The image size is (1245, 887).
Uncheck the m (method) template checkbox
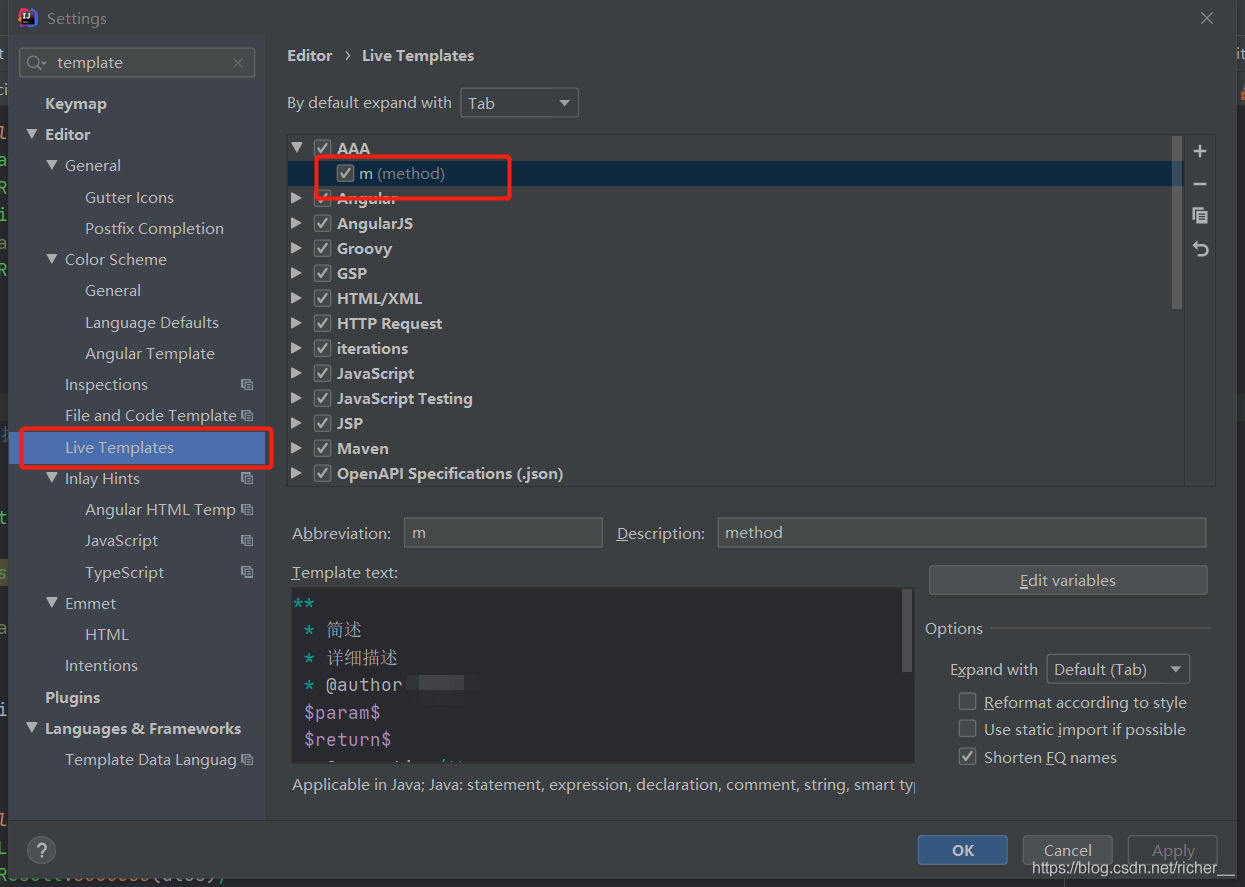coord(345,174)
